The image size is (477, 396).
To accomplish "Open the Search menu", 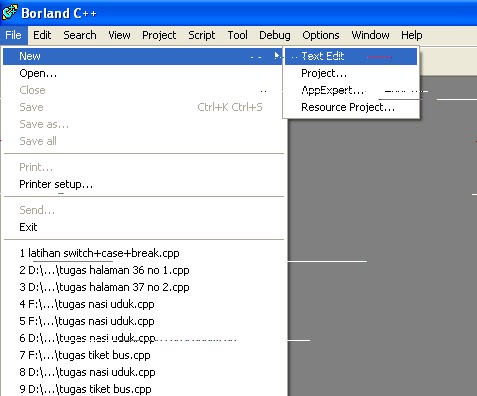I will pos(80,35).
